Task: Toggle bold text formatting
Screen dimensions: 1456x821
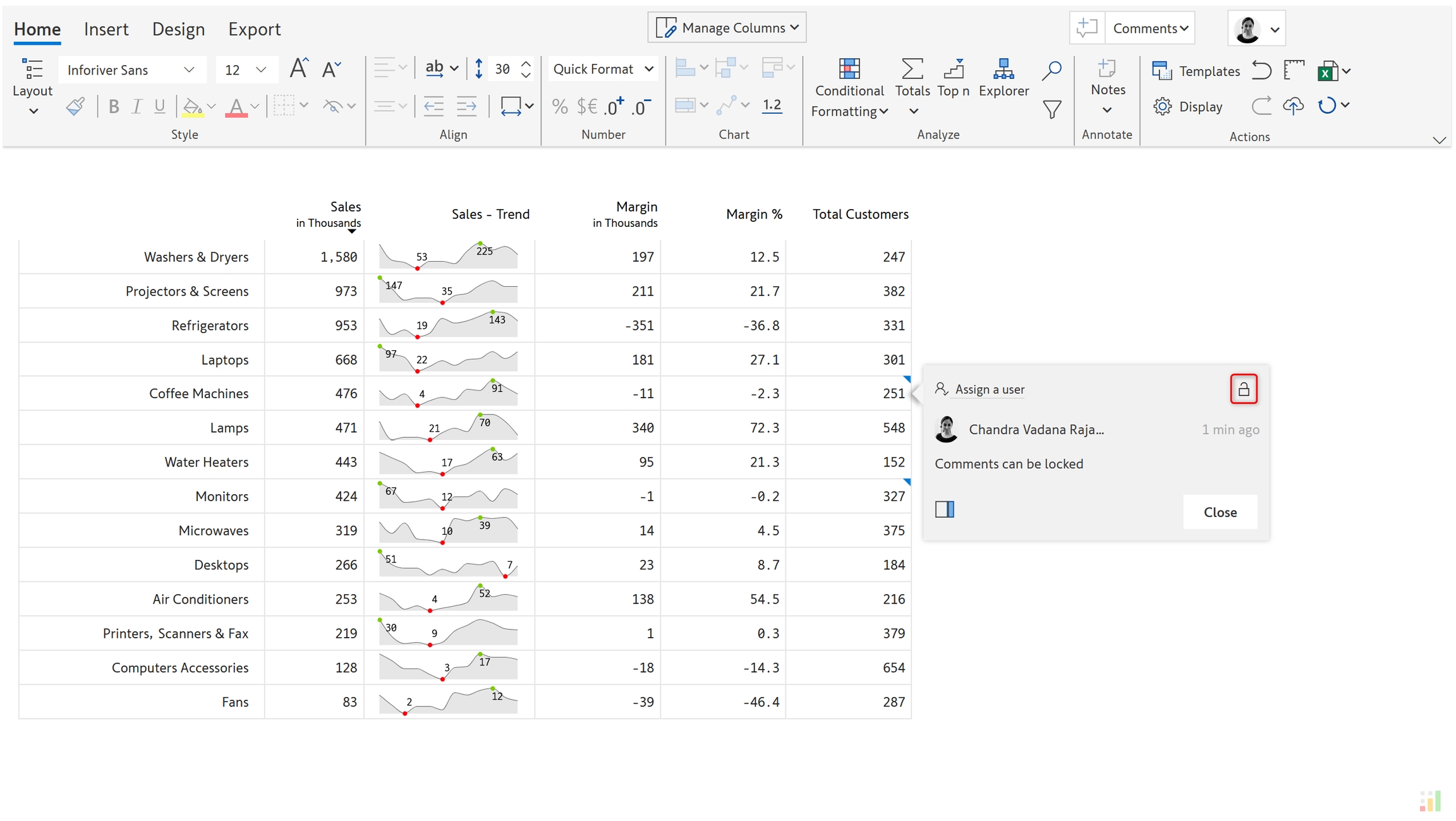Action: [114, 106]
